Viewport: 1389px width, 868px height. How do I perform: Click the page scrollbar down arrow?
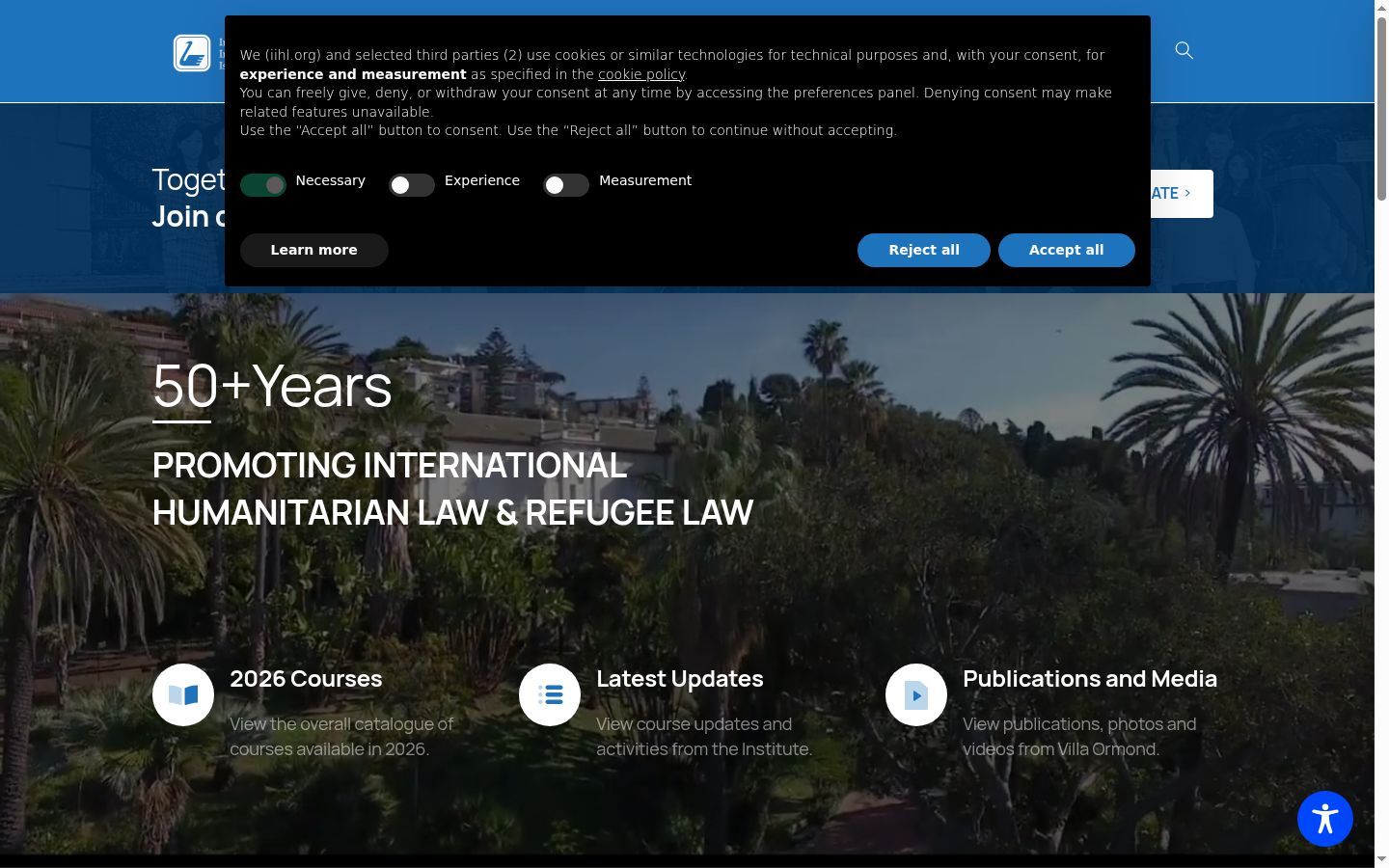(x=1381, y=859)
